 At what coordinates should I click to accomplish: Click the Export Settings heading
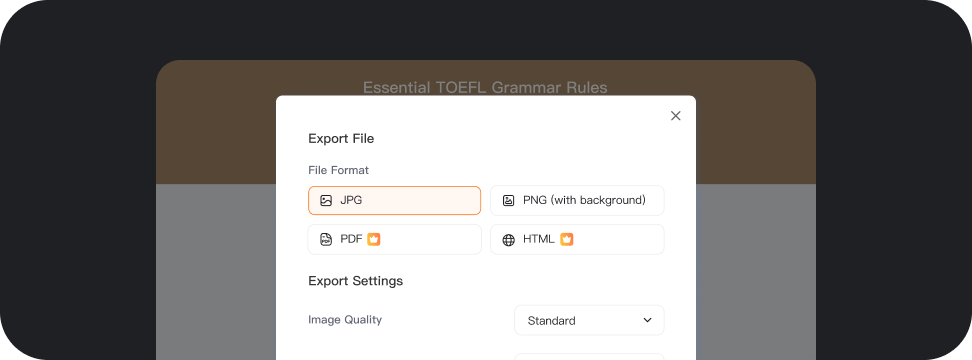point(355,281)
